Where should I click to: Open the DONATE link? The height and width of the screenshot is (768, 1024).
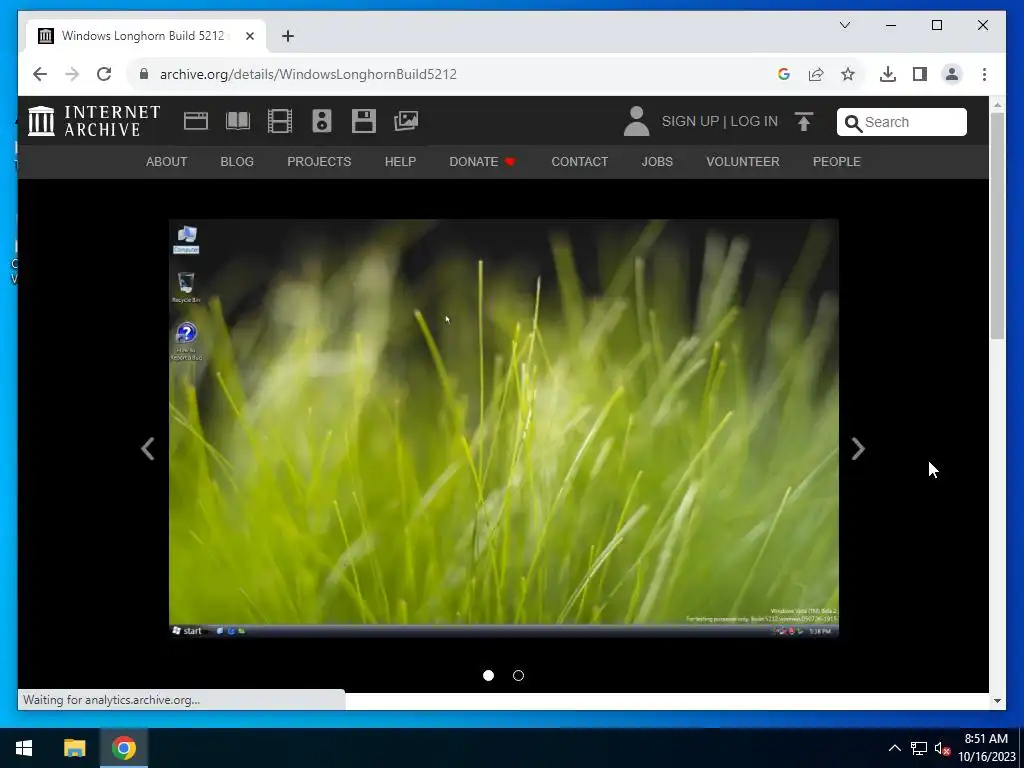[482, 162]
